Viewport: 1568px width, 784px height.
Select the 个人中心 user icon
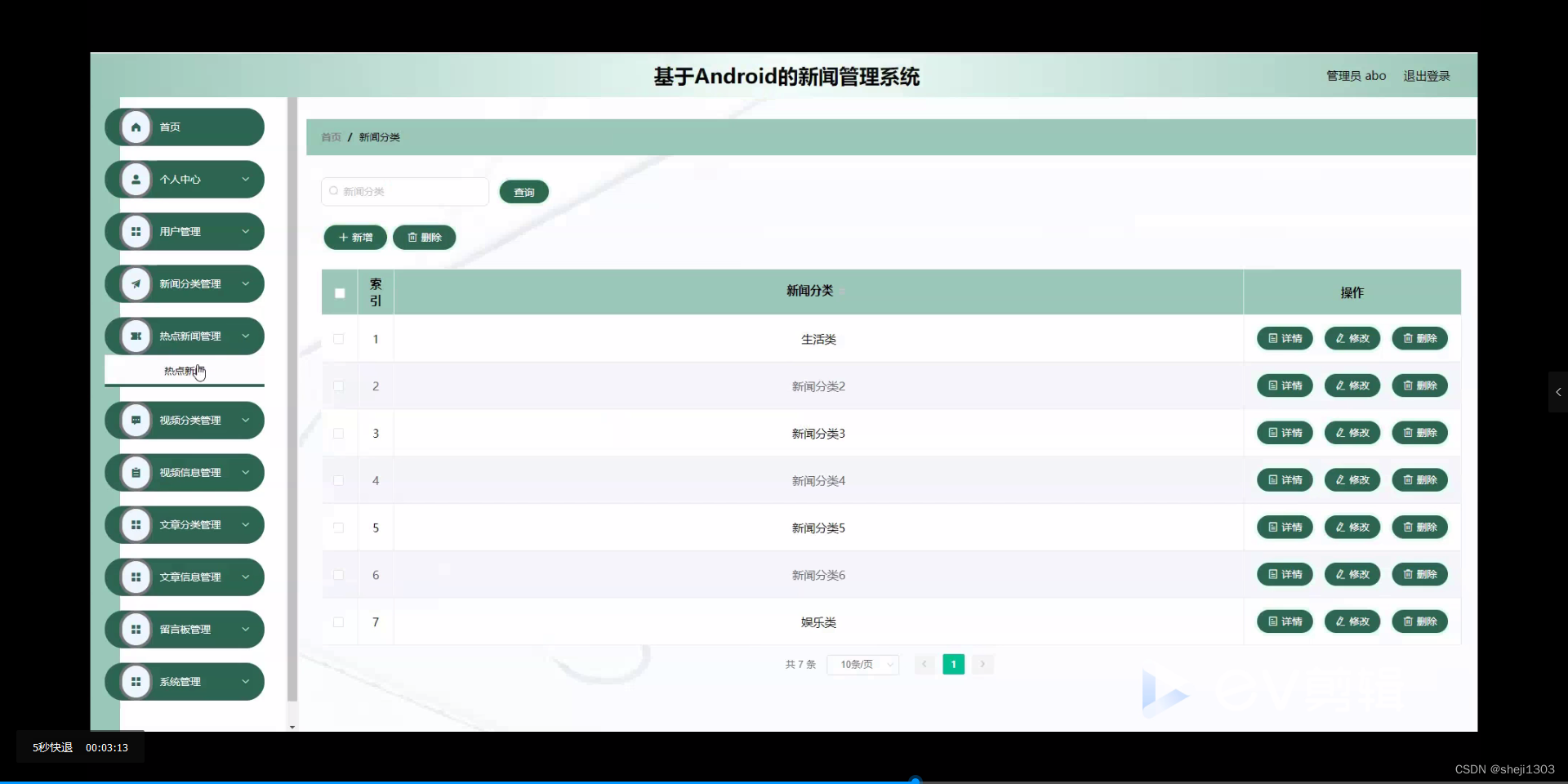(x=136, y=179)
